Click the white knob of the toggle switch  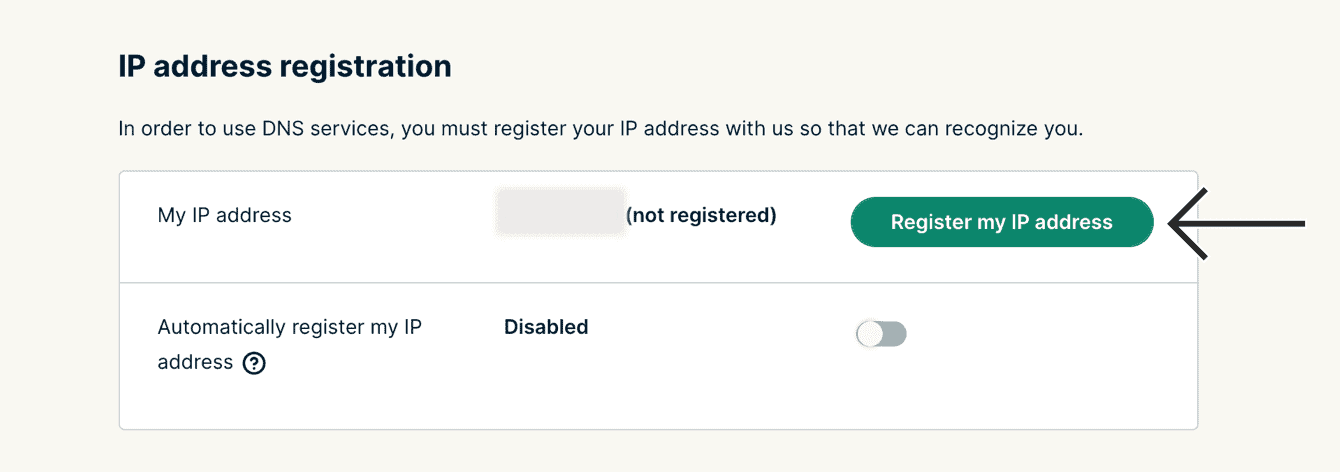[870, 334]
